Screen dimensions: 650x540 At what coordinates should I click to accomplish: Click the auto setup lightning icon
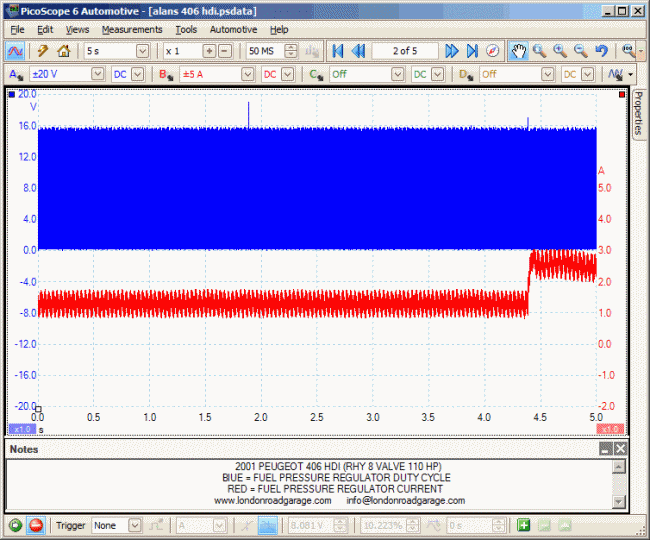44,51
